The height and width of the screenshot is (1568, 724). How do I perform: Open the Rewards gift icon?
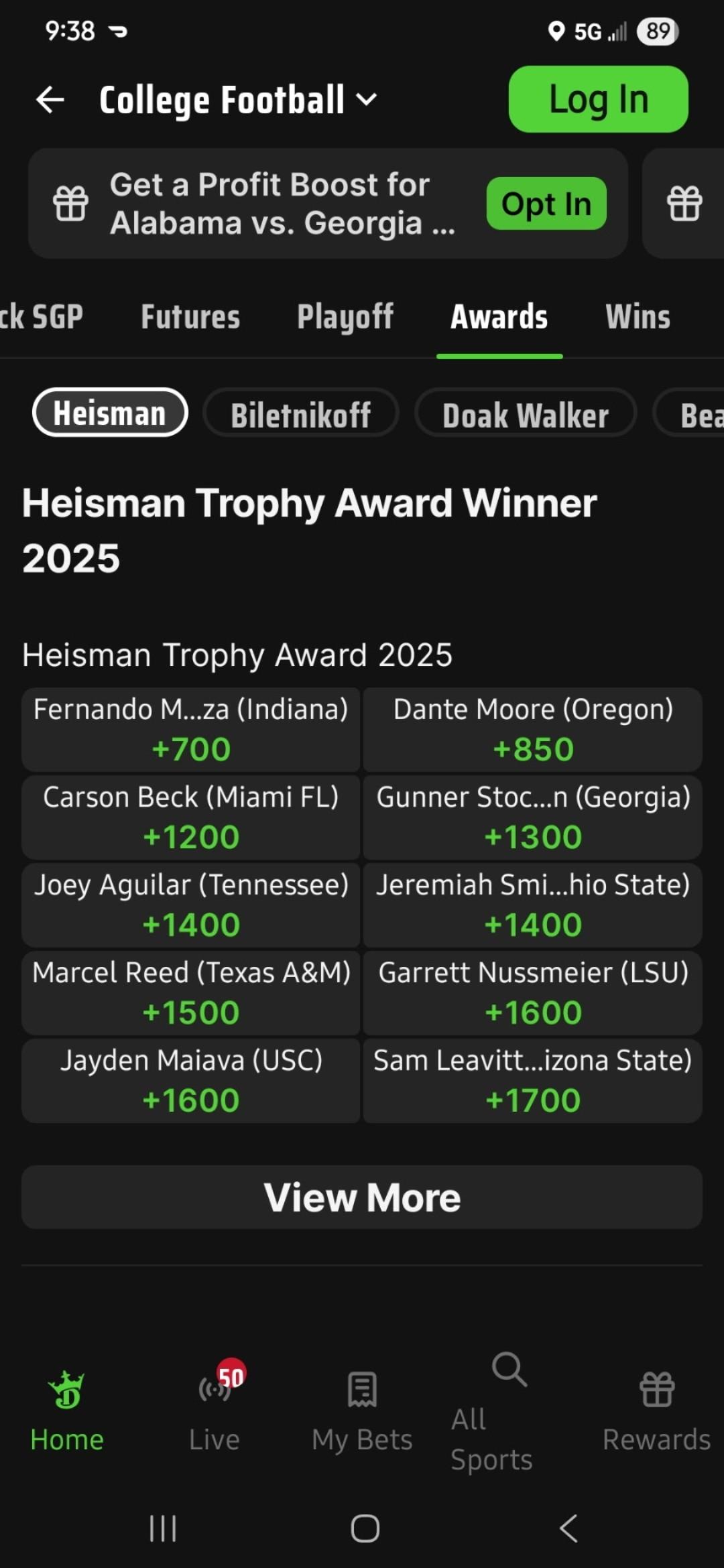pos(657,1390)
